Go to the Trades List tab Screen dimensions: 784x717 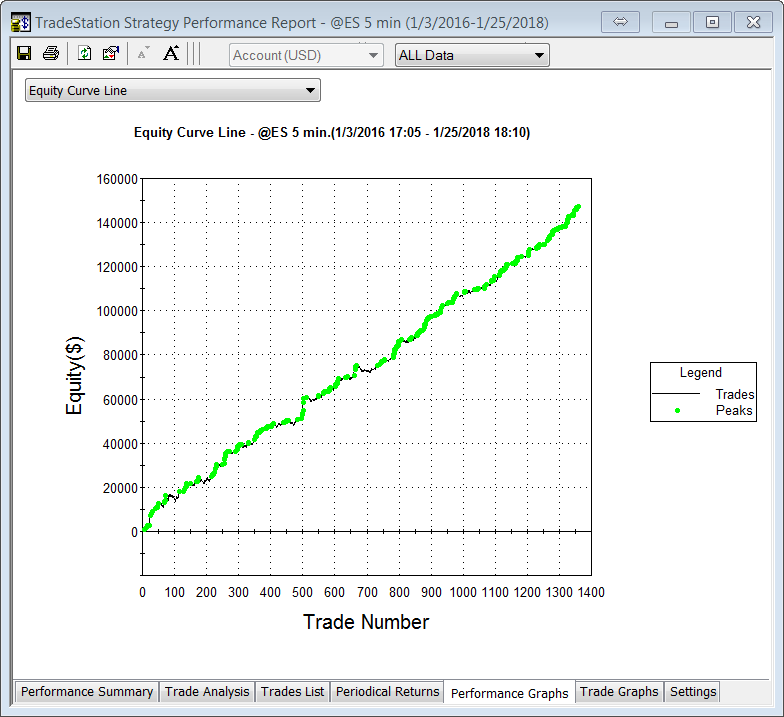[293, 691]
